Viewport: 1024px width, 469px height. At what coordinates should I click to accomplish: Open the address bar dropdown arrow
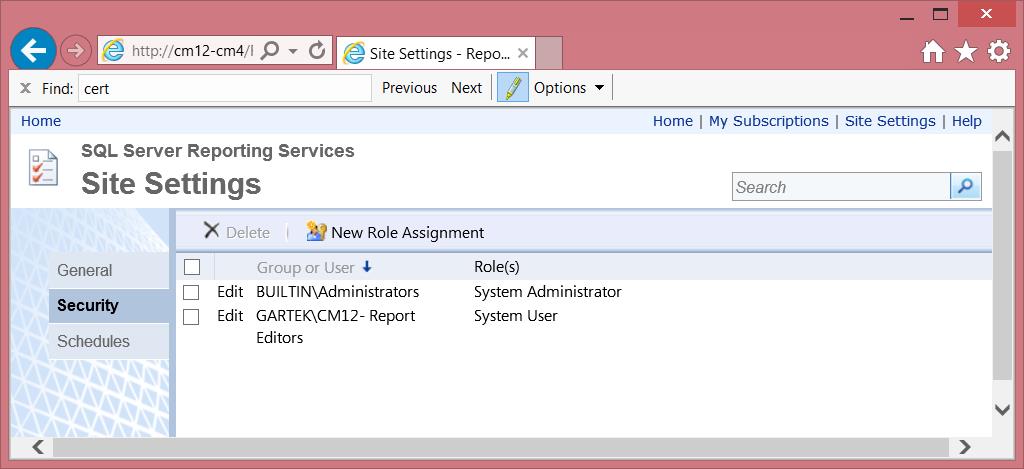293,51
